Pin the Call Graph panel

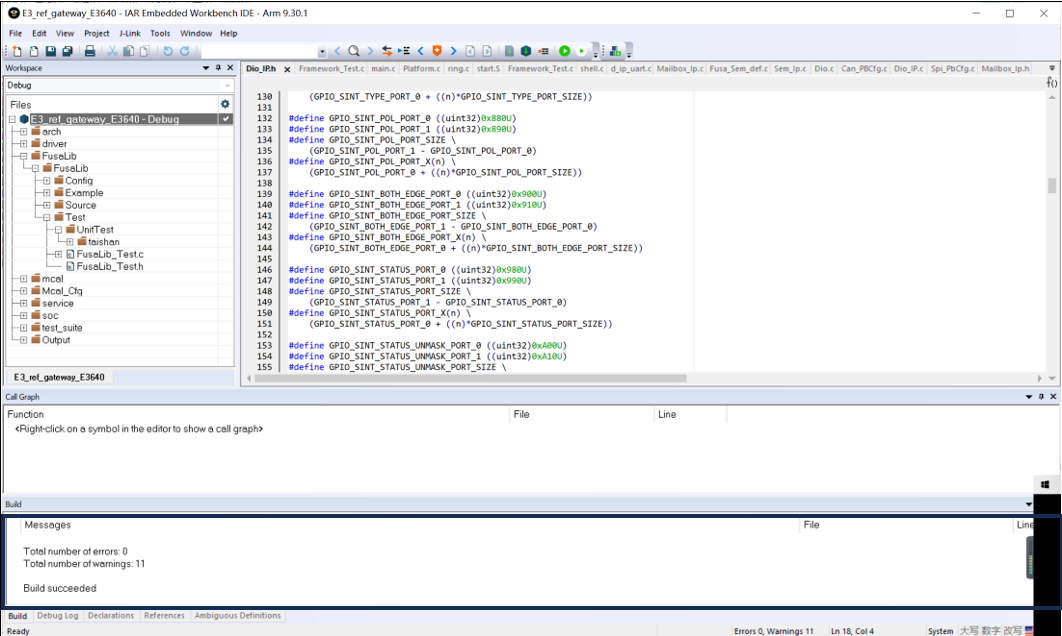(1040, 397)
